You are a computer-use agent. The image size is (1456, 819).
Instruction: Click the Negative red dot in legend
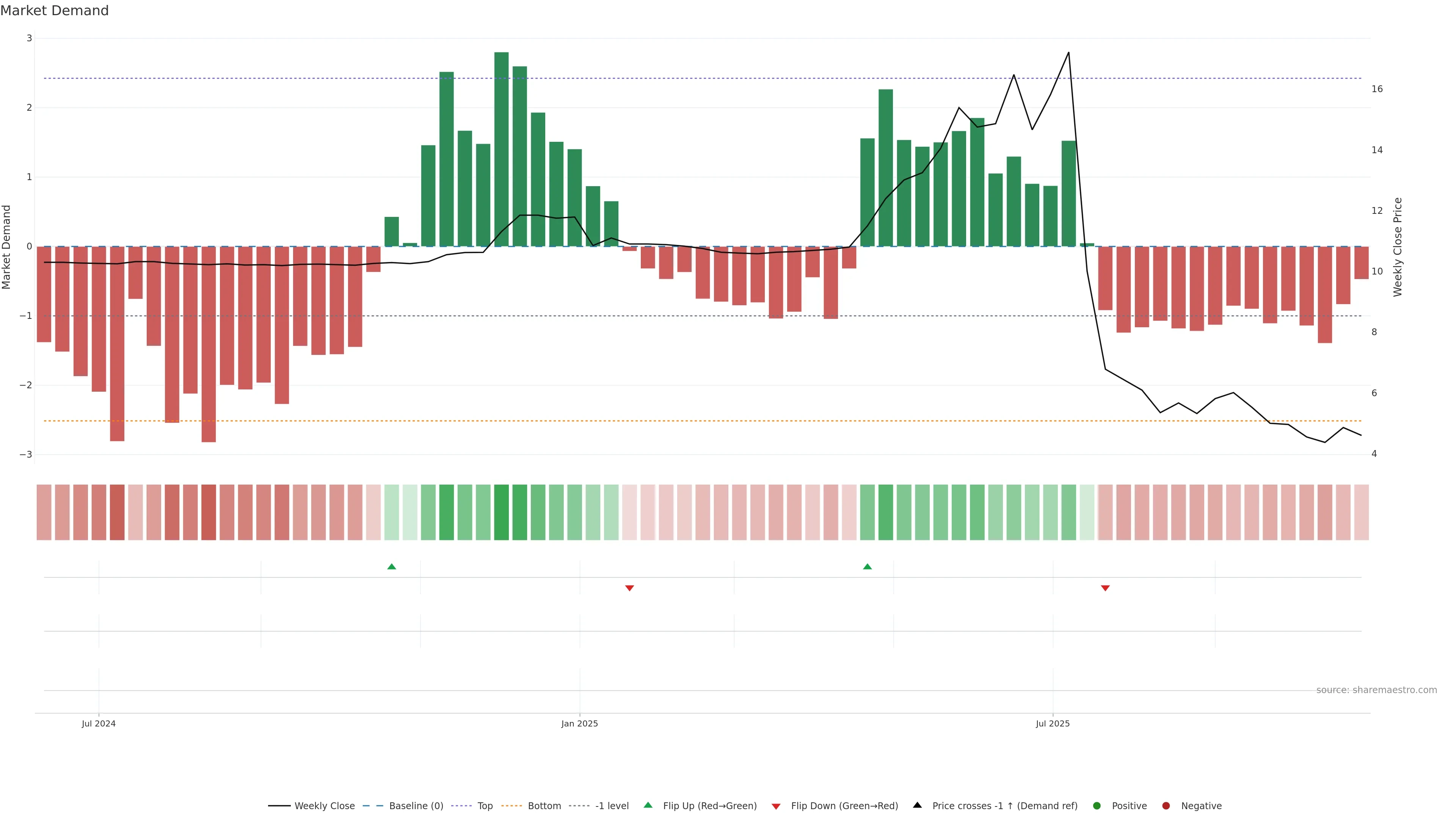coord(1166,806)
